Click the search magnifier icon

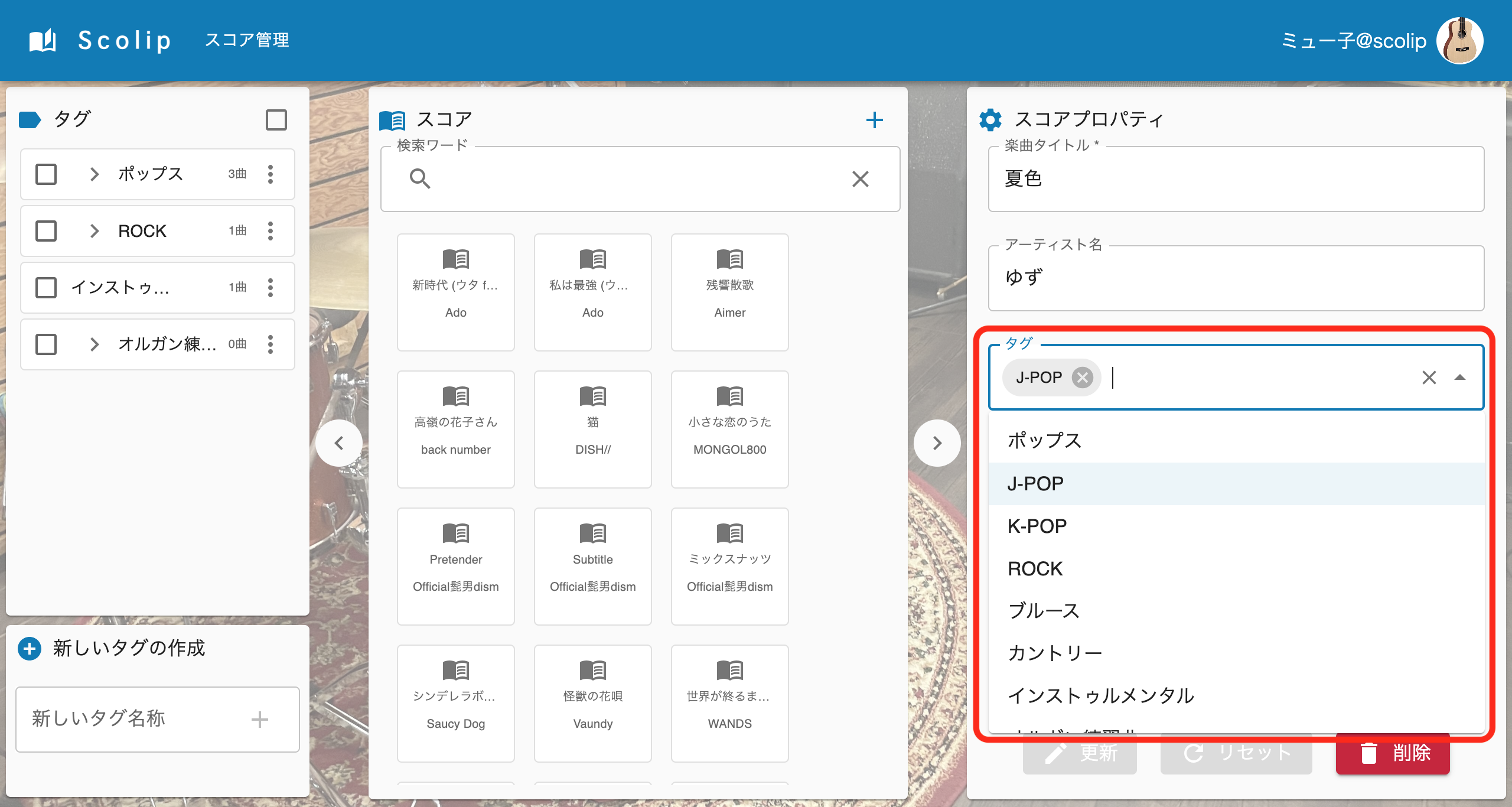pos(420,178)
